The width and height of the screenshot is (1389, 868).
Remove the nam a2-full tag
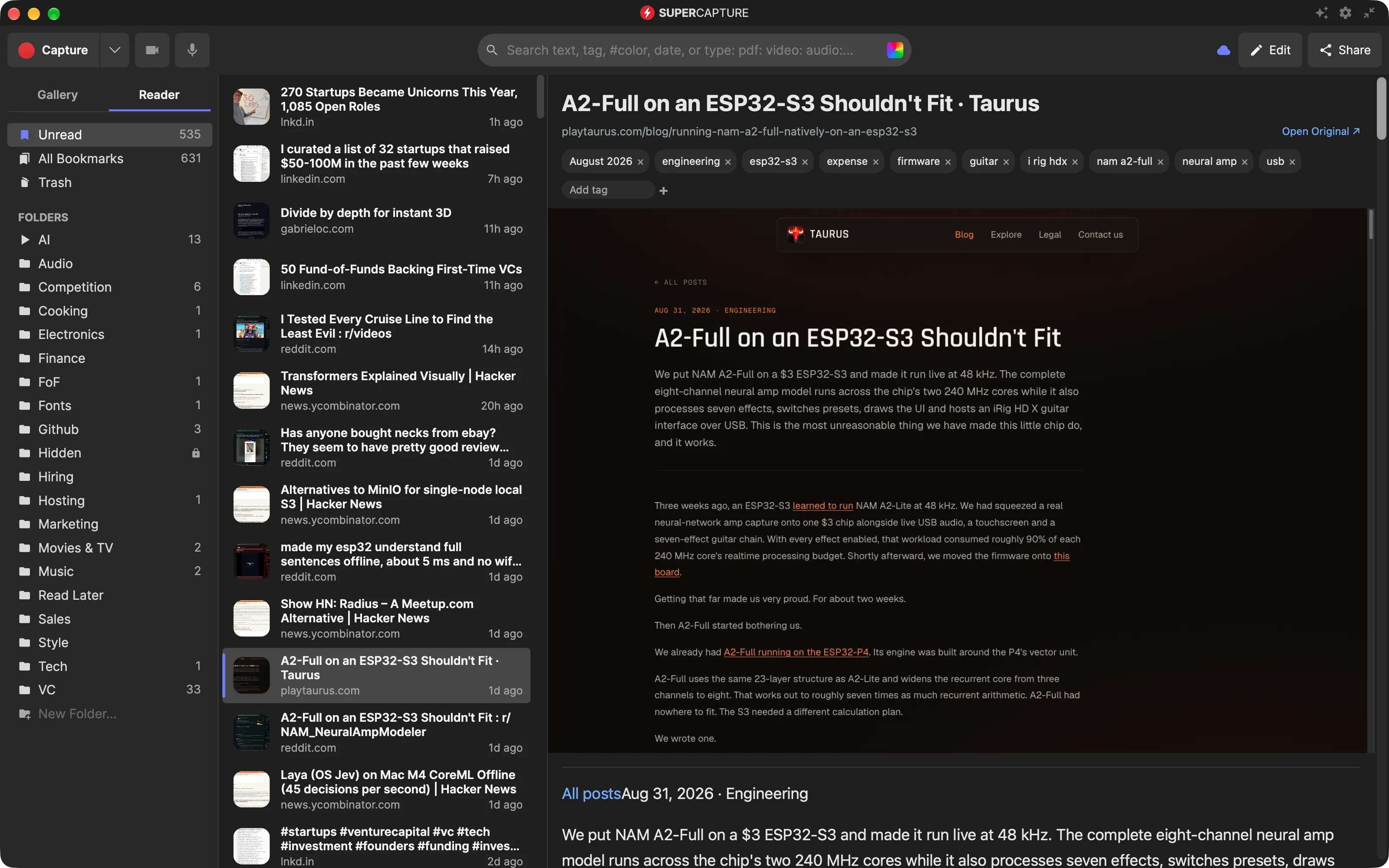pyautogui.click(x=1161, y=162)
